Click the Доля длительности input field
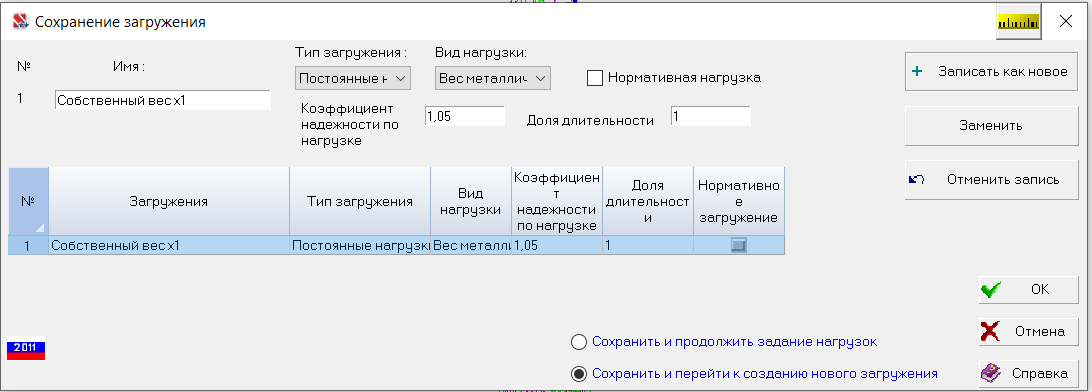This screenshot has height=392, width=1092. tap(711, 117)
